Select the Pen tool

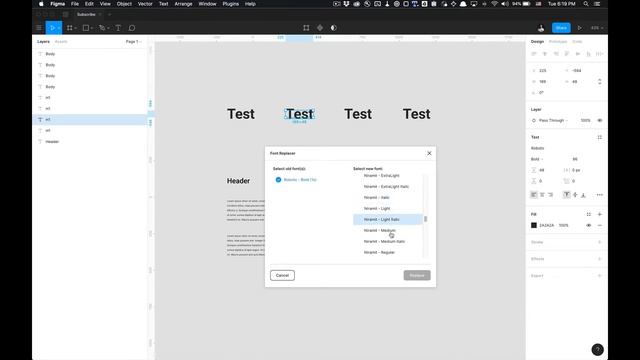point(102,28)
